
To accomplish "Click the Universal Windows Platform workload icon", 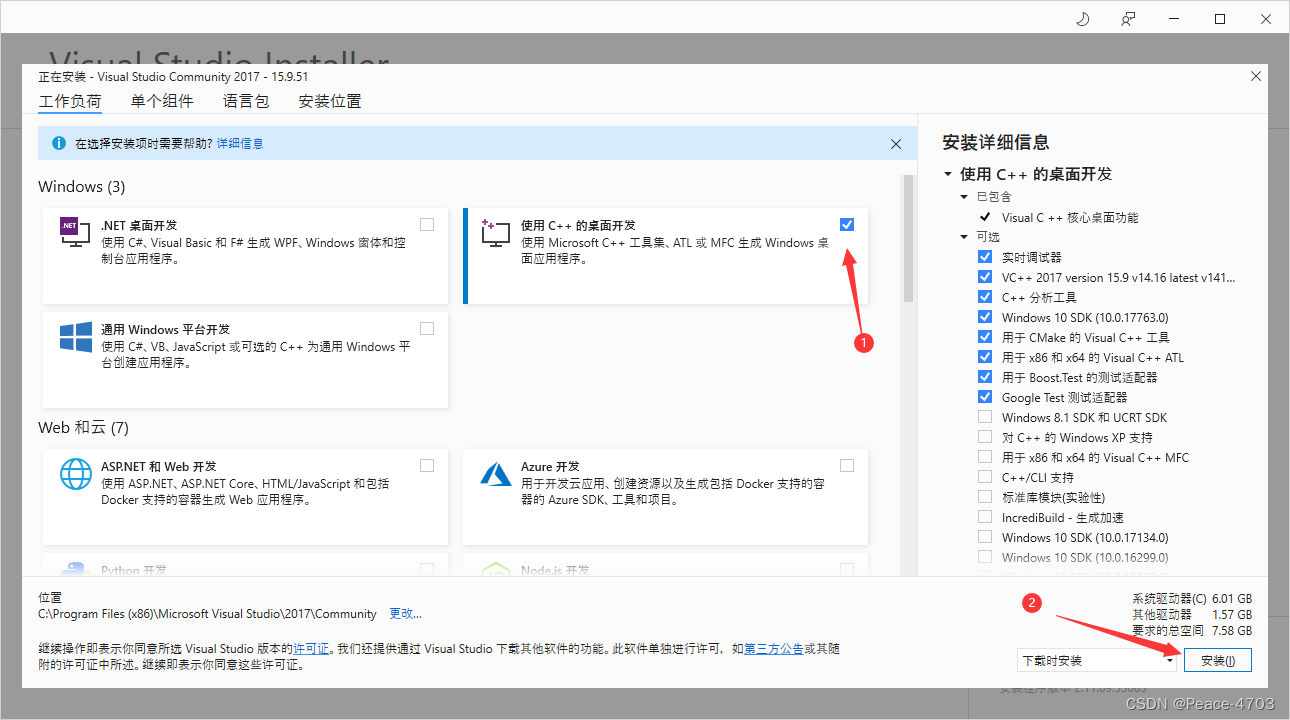I will pos(76,336).
